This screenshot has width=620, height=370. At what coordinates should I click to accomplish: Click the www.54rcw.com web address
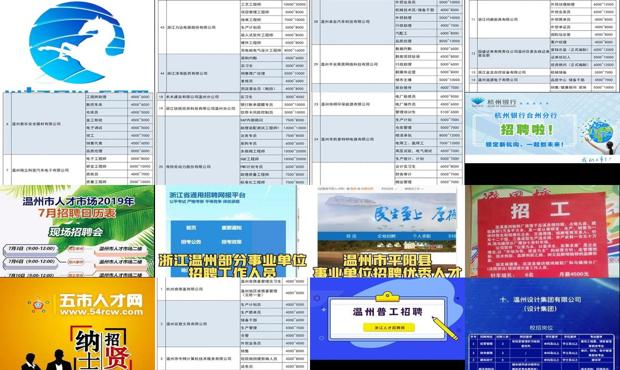(x=101, y=312)
